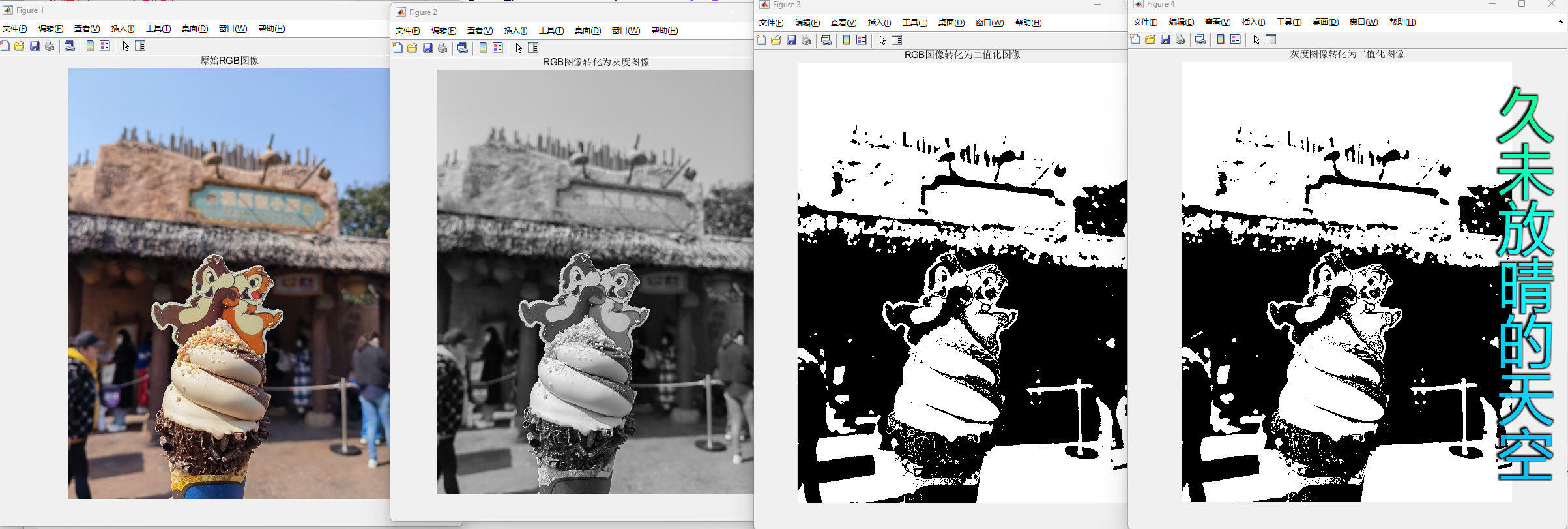The width and height of the screenshot is (1568, 529).
Task: Click Open File icon in Figure 3 toolbar
Action: pyautogui.click(x=776, y=40)
